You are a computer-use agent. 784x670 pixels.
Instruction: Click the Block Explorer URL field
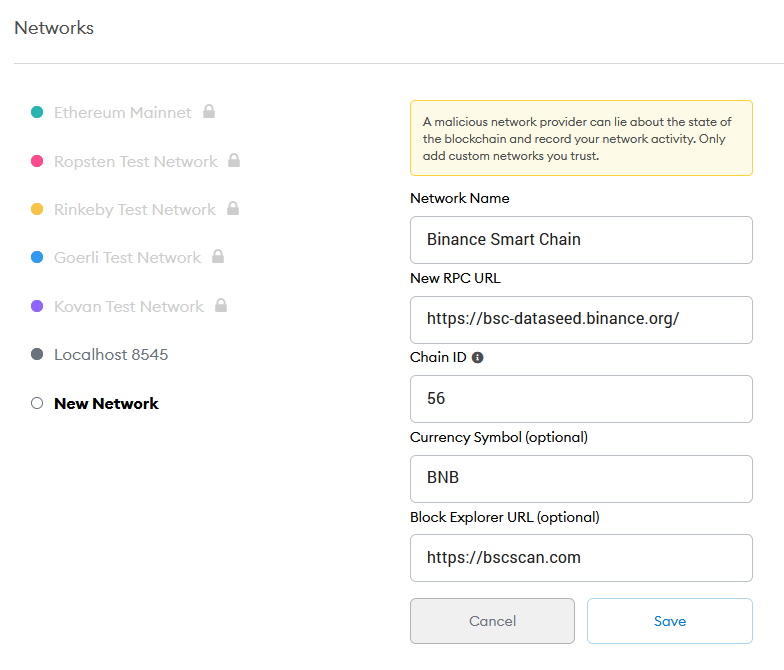[581, 558]
